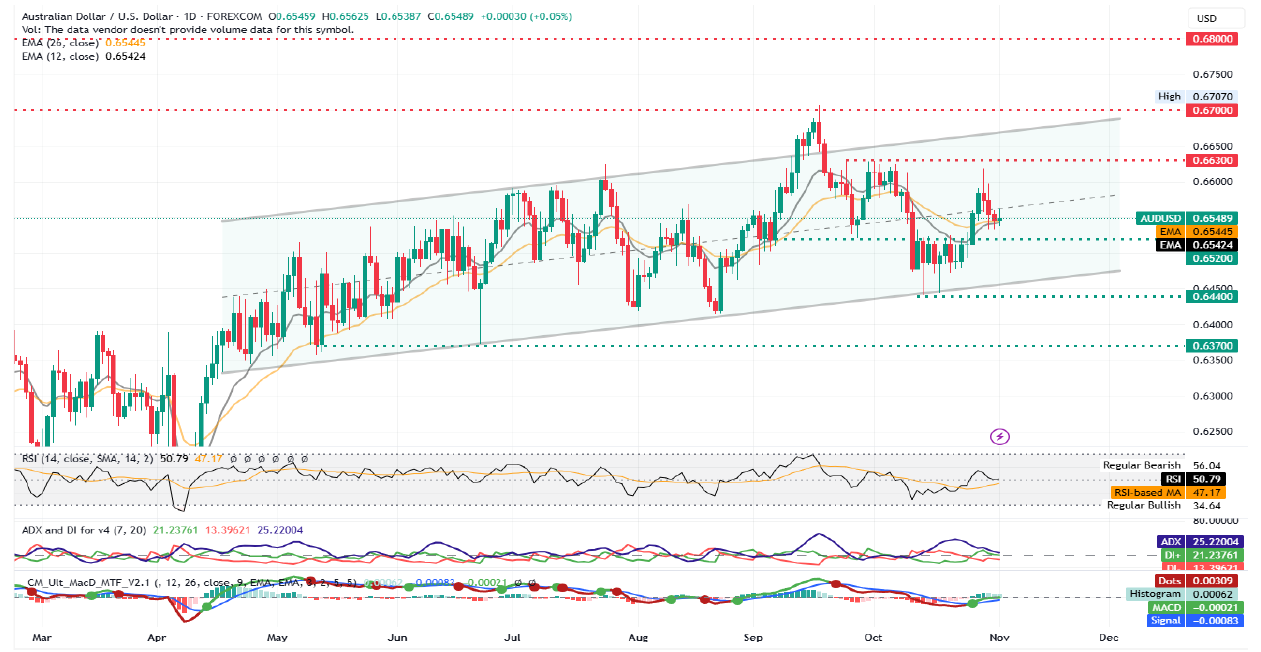Image resolution: width=1261 pixels, height=652 pixels.
Task: Click the ADX and DI indicator legend
Action: [x=83, y=529]
